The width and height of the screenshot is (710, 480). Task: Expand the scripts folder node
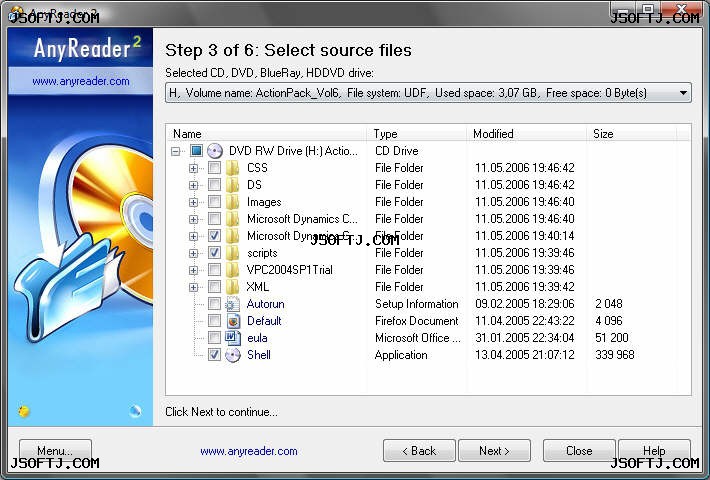[193, 253]
